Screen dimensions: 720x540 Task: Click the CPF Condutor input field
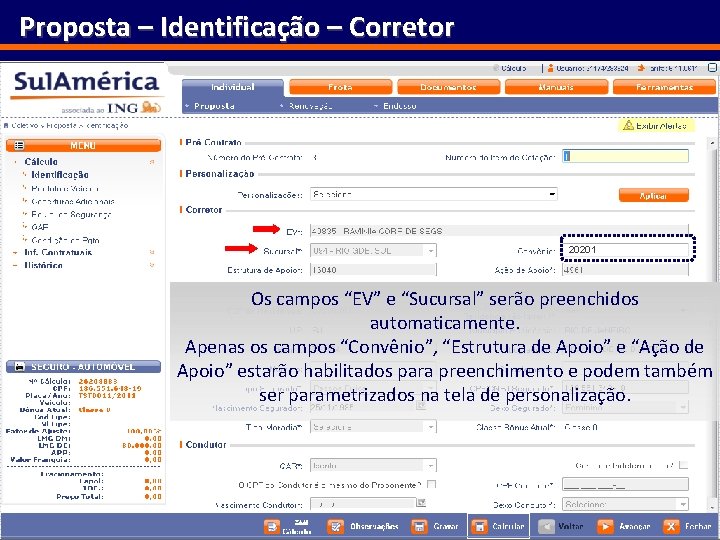click(x=626, y=484)
